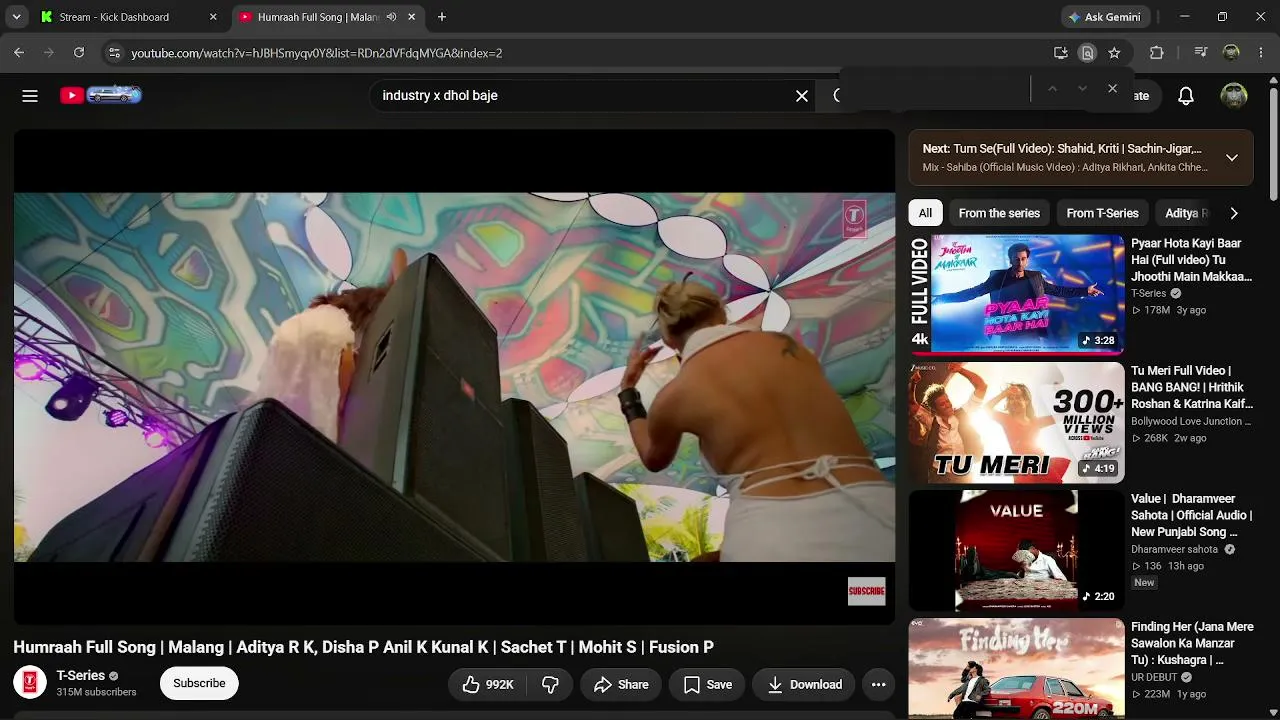
Task: Open the YouTube account avatar menu
Action: click(1234, 96)
